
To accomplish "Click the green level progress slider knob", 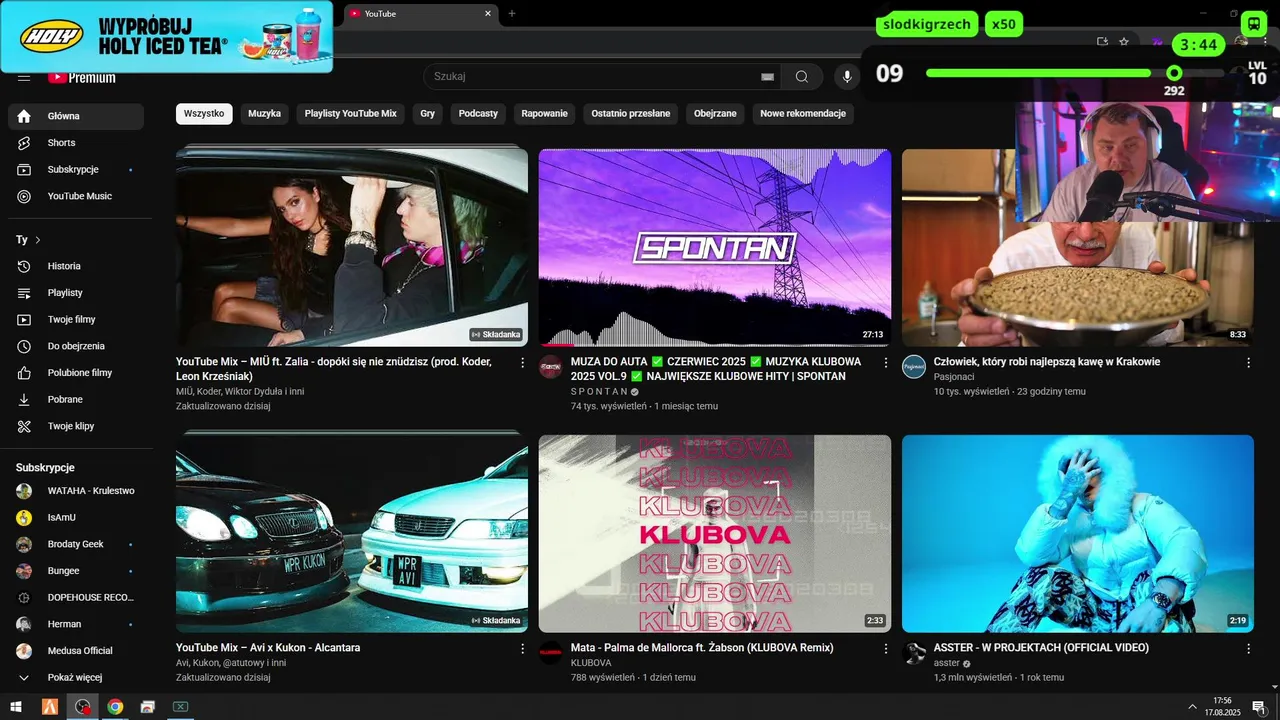I will pos(1174,73).
